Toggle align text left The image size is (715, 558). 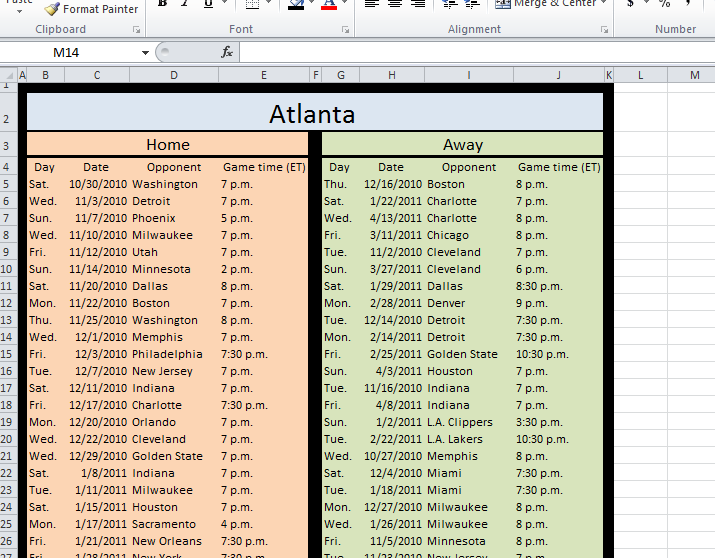pyautogui.click(x=372, y=4)
